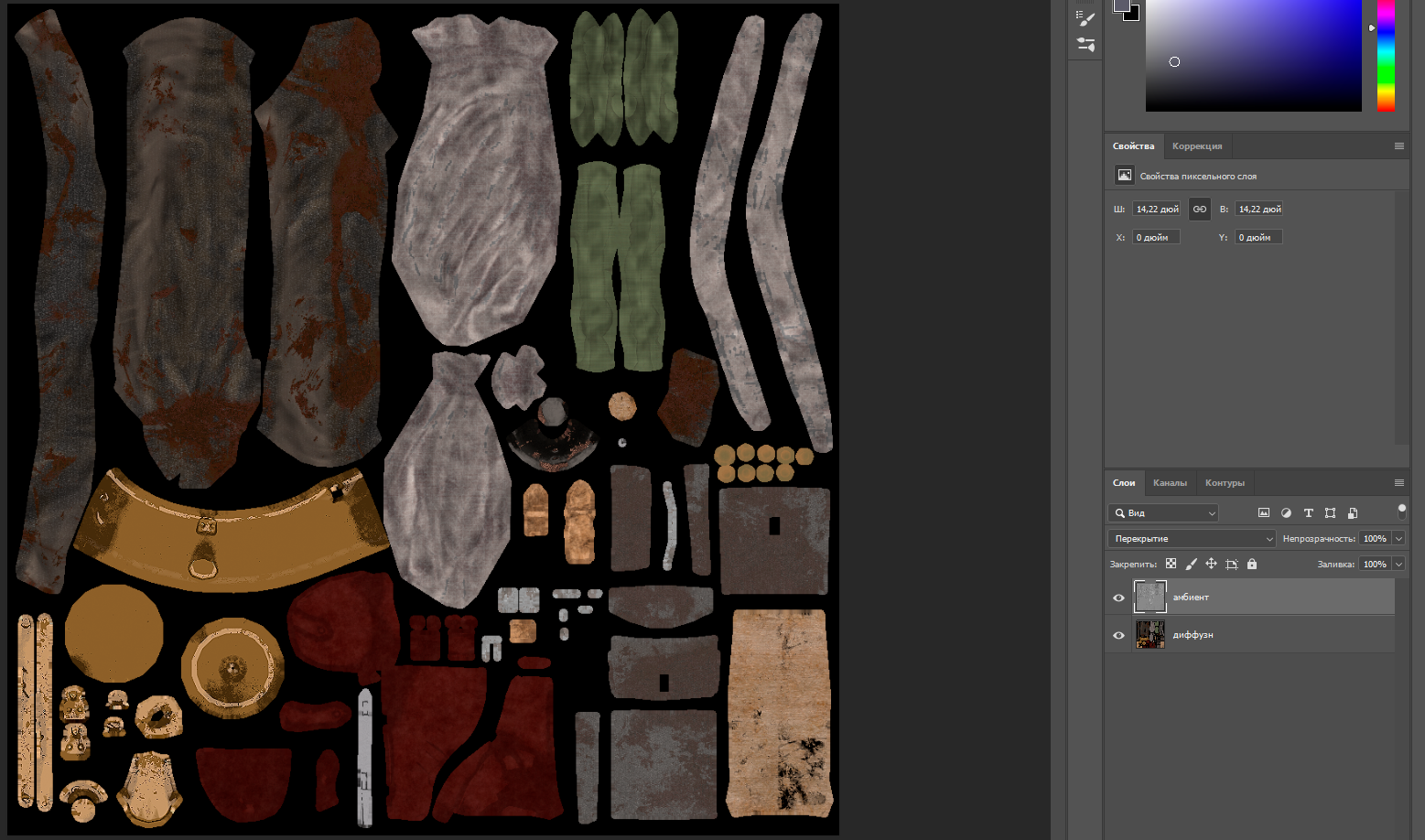The image size is (1425, 840).
Task: Switch to the Коррекция tab
Action: pos(1197,146)
